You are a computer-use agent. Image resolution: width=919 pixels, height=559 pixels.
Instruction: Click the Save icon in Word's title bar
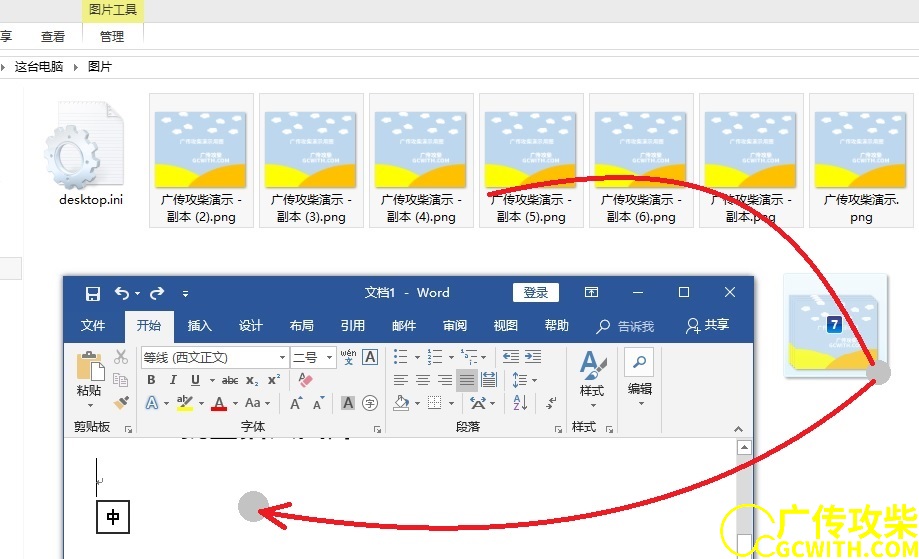[x=93, y=293]
